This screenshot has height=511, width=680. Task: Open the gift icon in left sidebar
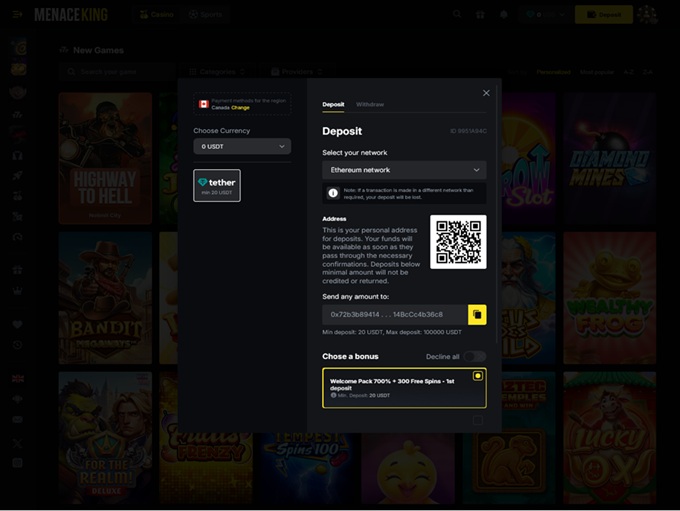[17, 270]
